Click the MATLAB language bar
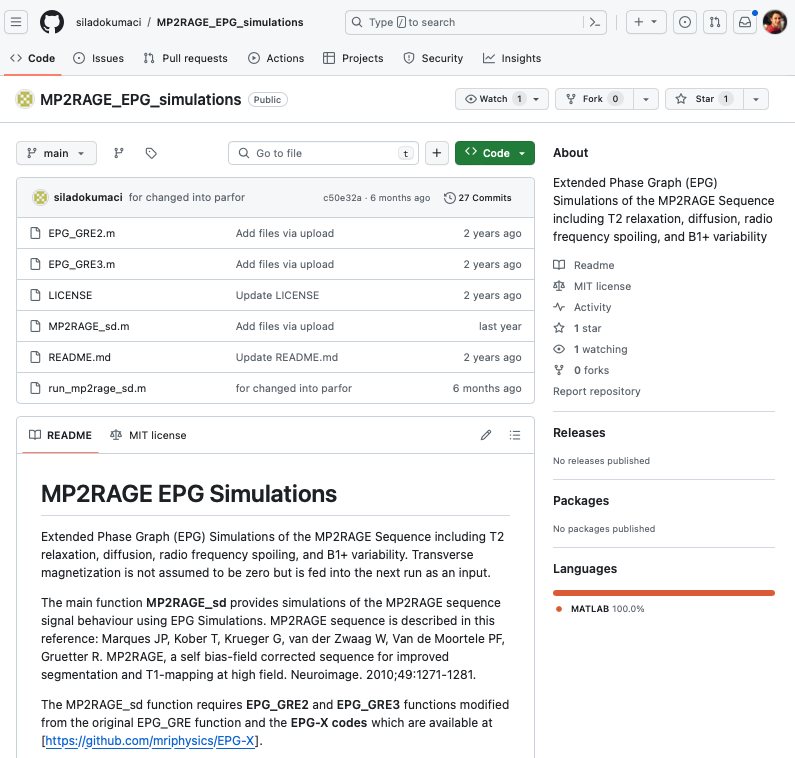This screenshot has height=758, width=795. [x=663, y=593]
